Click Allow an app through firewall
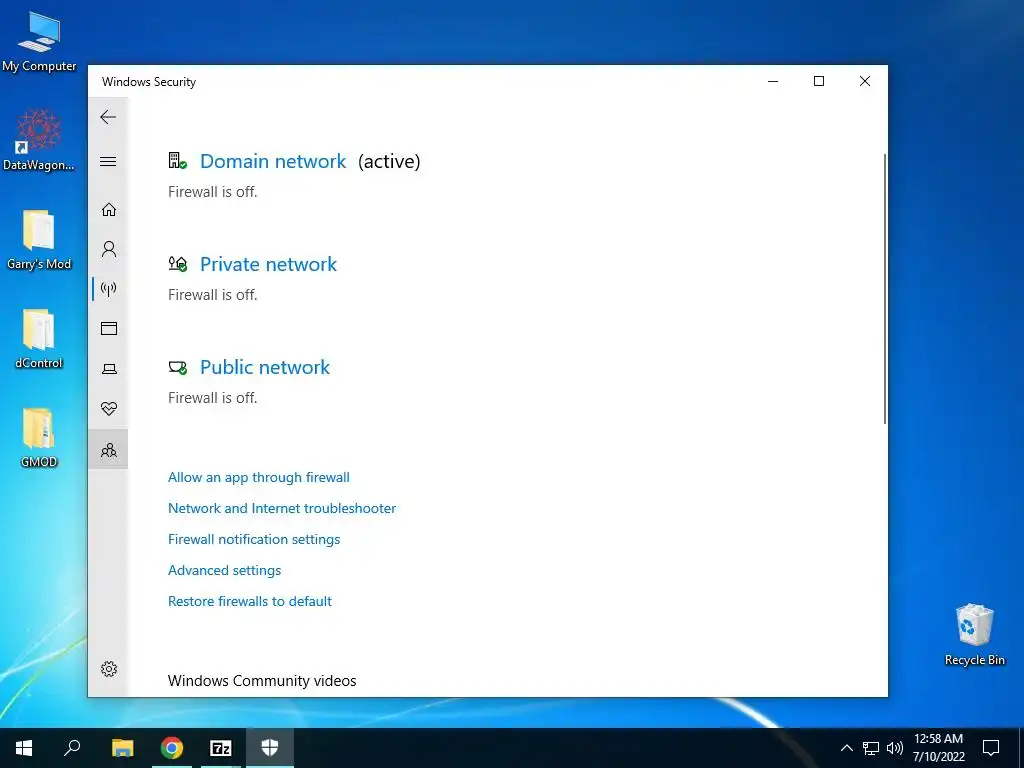The width and height of the screenshot is (1024, 768). tap(259, 477)
